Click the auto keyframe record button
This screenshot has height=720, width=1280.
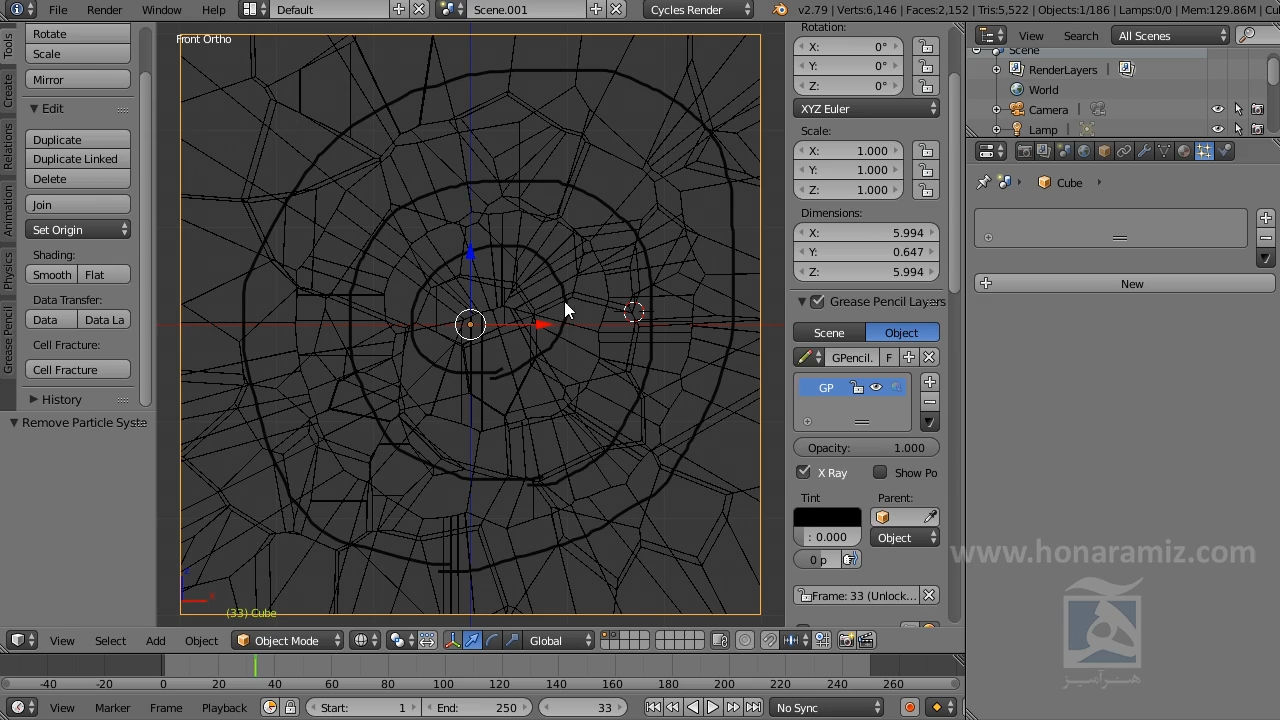[909, 707]
